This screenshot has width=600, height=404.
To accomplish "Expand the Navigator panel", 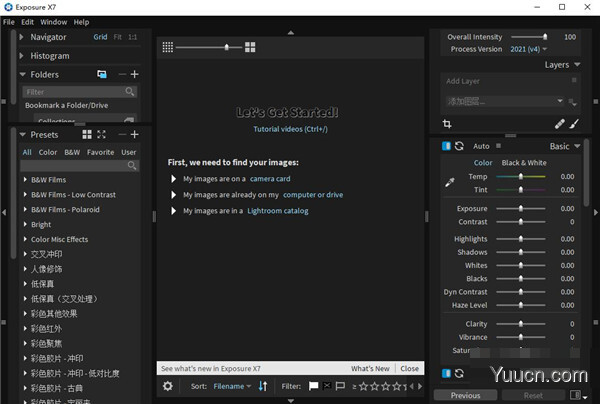I will tap(22, 37).
